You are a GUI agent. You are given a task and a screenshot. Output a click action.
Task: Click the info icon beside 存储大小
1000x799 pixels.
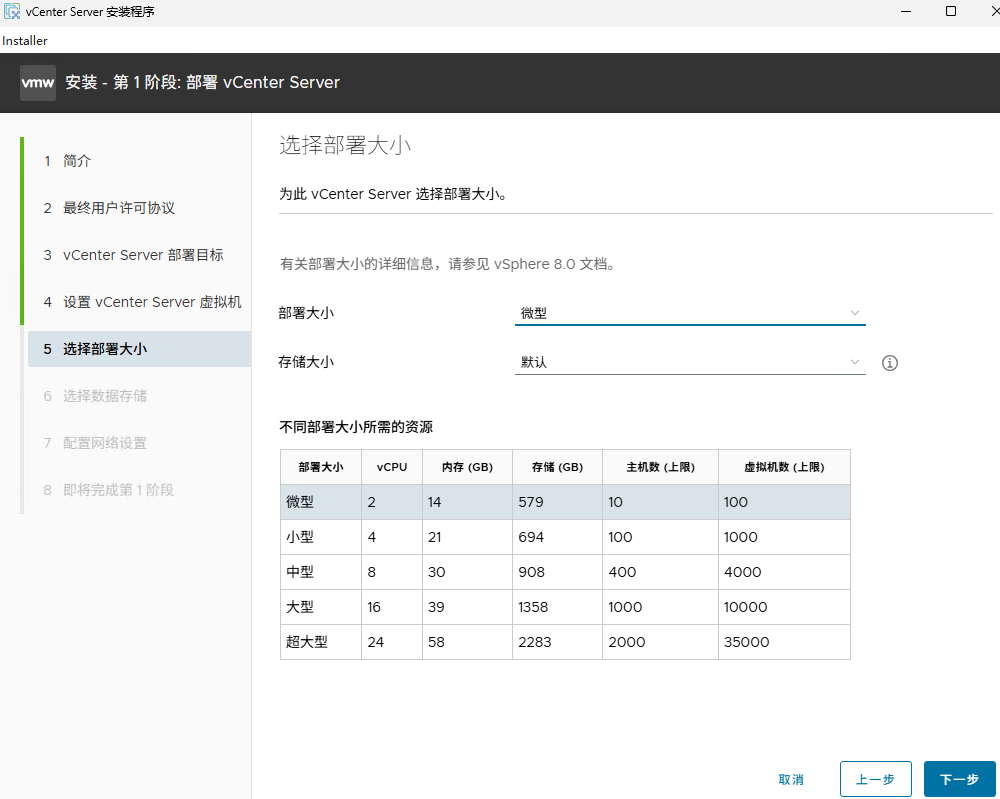[x=889, y=363]
